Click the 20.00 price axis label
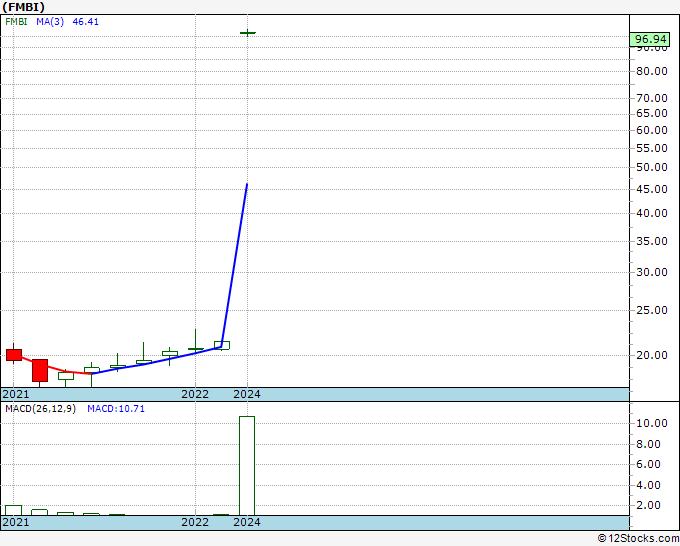This screenshot has width=680, height=546. (652, 355)
